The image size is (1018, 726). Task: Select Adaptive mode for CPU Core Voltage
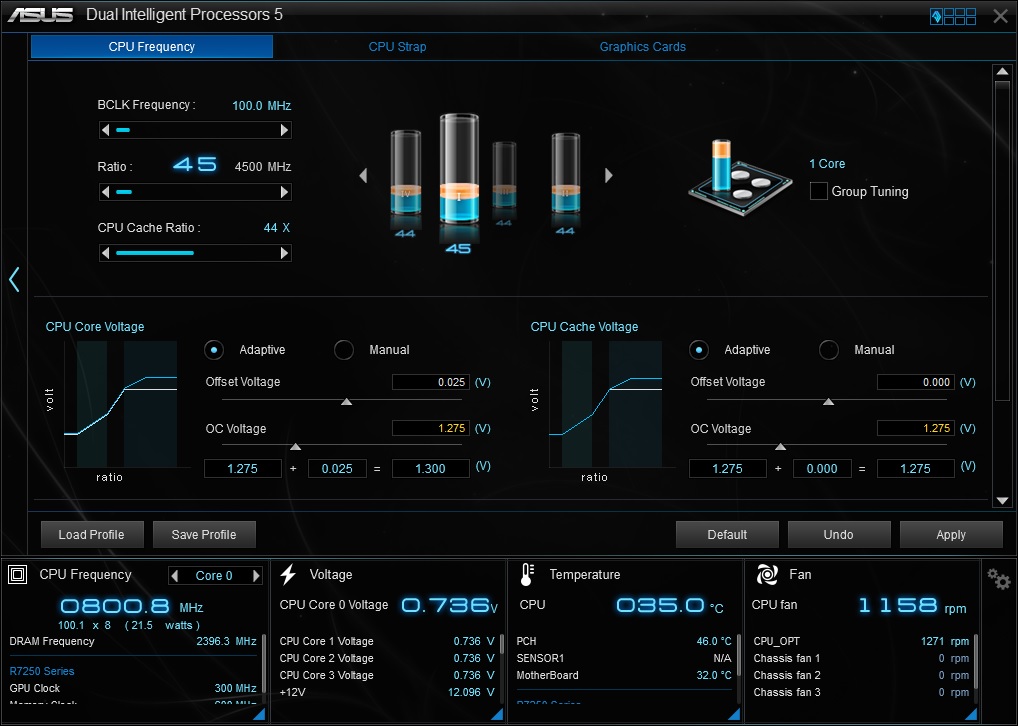click(x=214, y=350)
